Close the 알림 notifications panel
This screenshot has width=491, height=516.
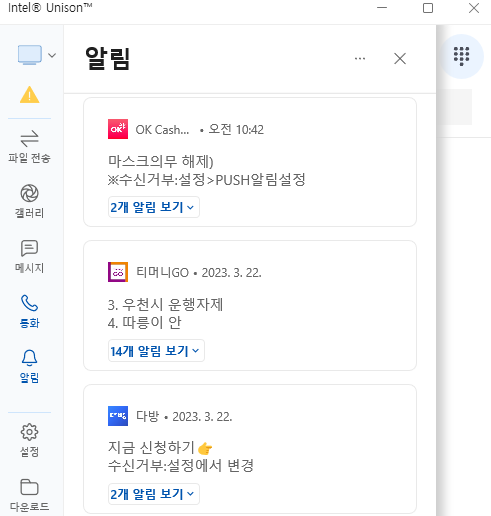pyautogui.click(x=400, y=59)
